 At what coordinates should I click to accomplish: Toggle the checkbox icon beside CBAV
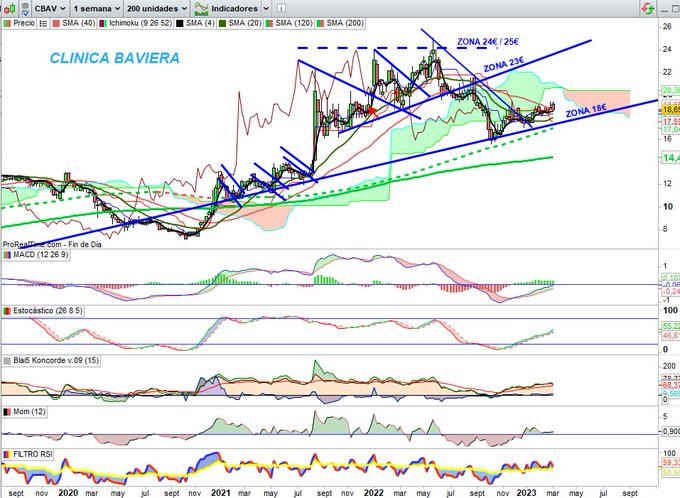coord(26,8)
